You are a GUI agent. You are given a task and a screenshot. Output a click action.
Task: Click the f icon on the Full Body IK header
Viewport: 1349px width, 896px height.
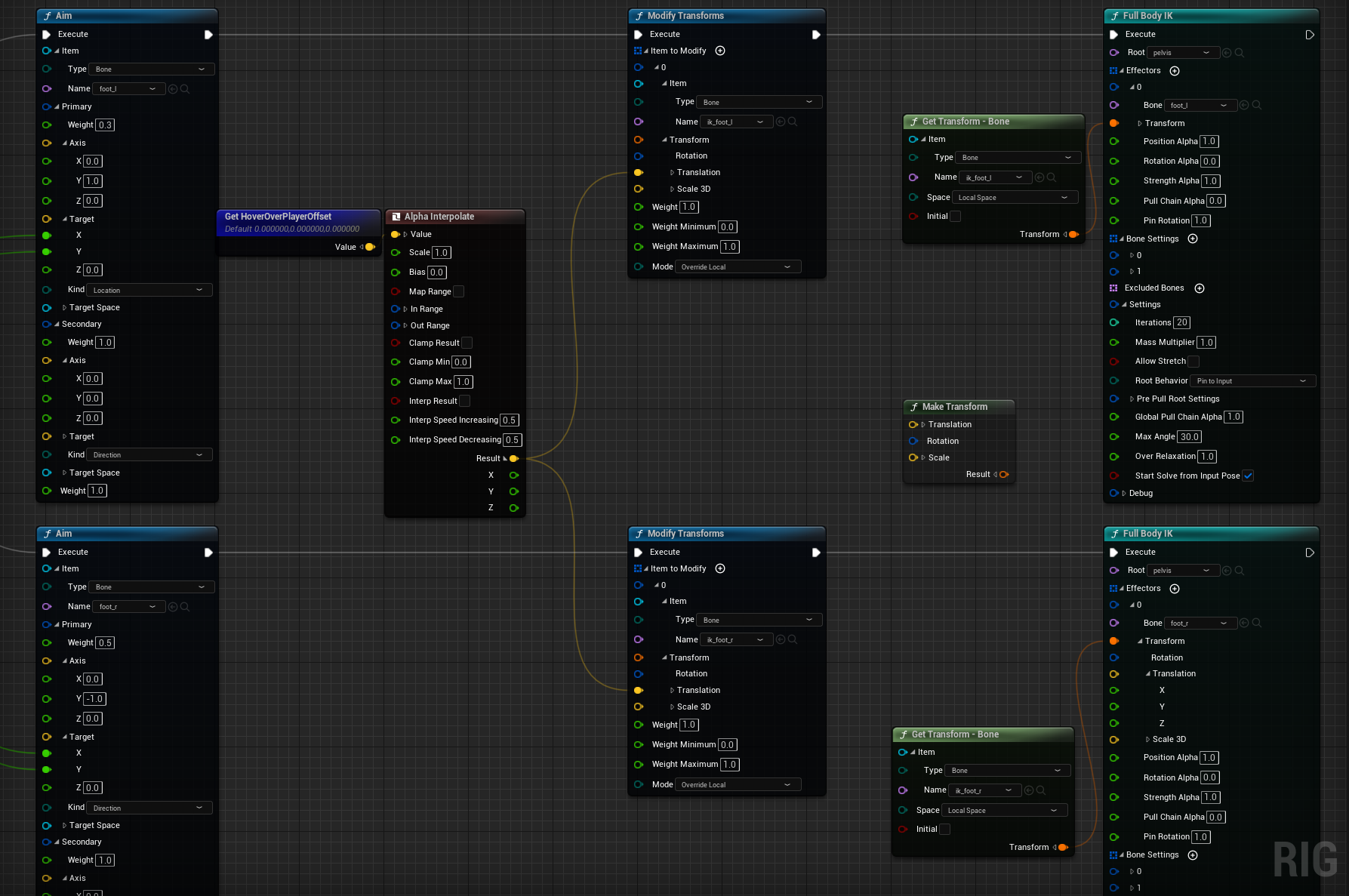pyautogui.click(x=1115, y=15)
